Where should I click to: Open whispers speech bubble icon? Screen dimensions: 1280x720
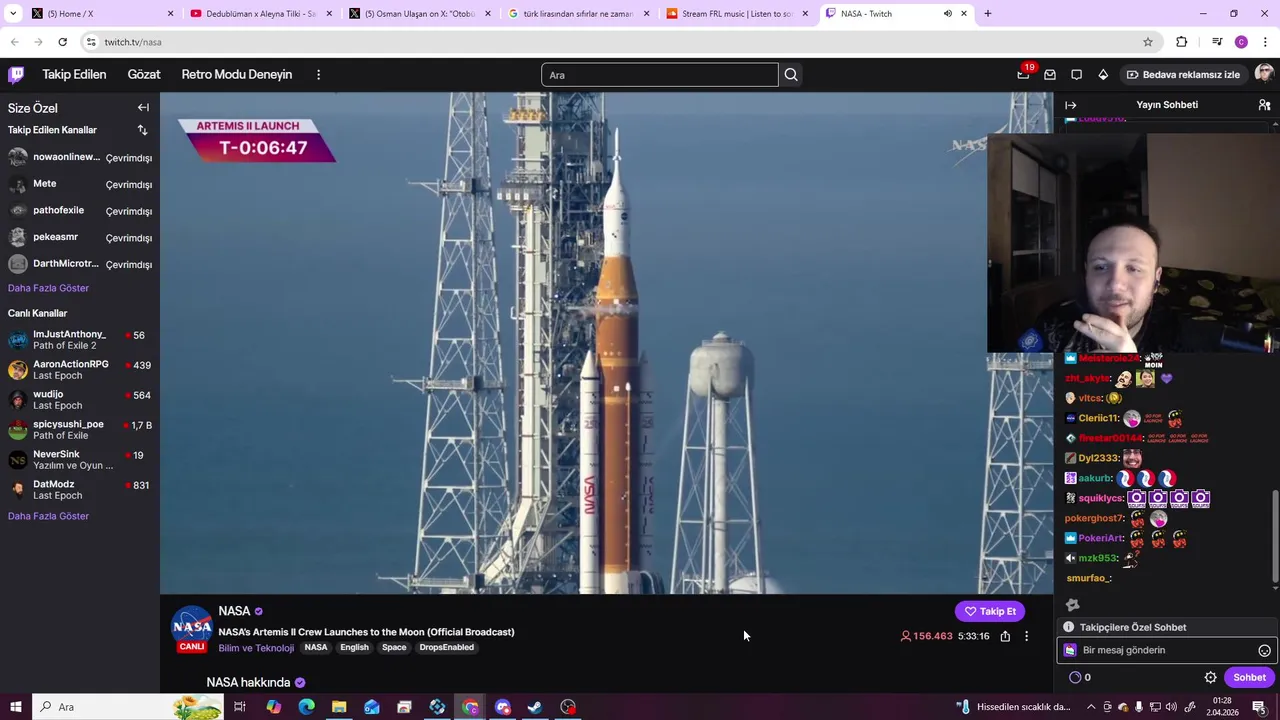click(x=1076, y=74)
